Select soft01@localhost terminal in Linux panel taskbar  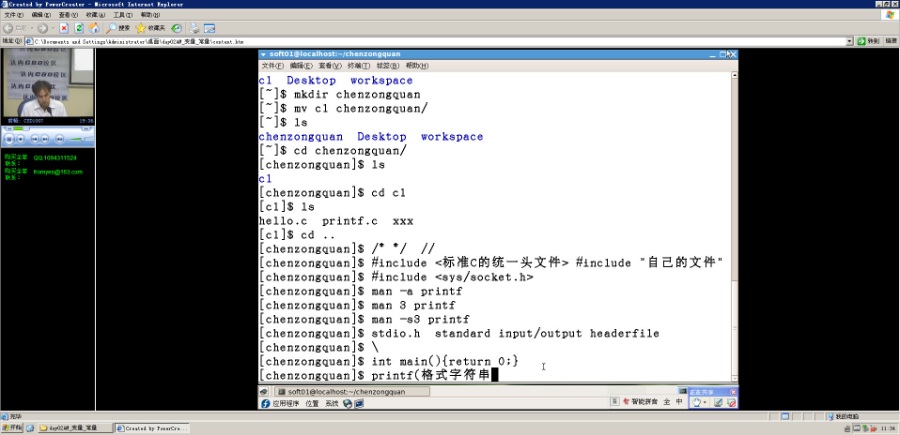(351, 391)
